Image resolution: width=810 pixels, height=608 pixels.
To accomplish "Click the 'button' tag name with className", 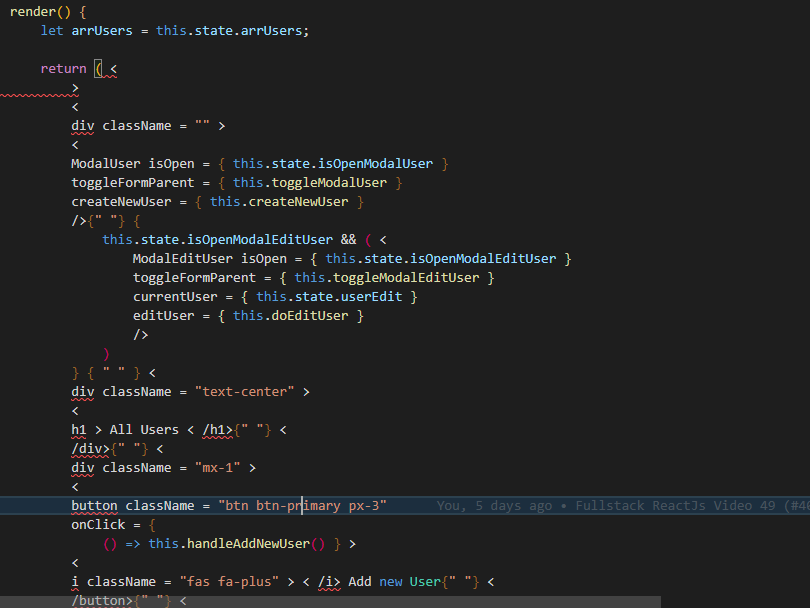I will tap(94, 506).
